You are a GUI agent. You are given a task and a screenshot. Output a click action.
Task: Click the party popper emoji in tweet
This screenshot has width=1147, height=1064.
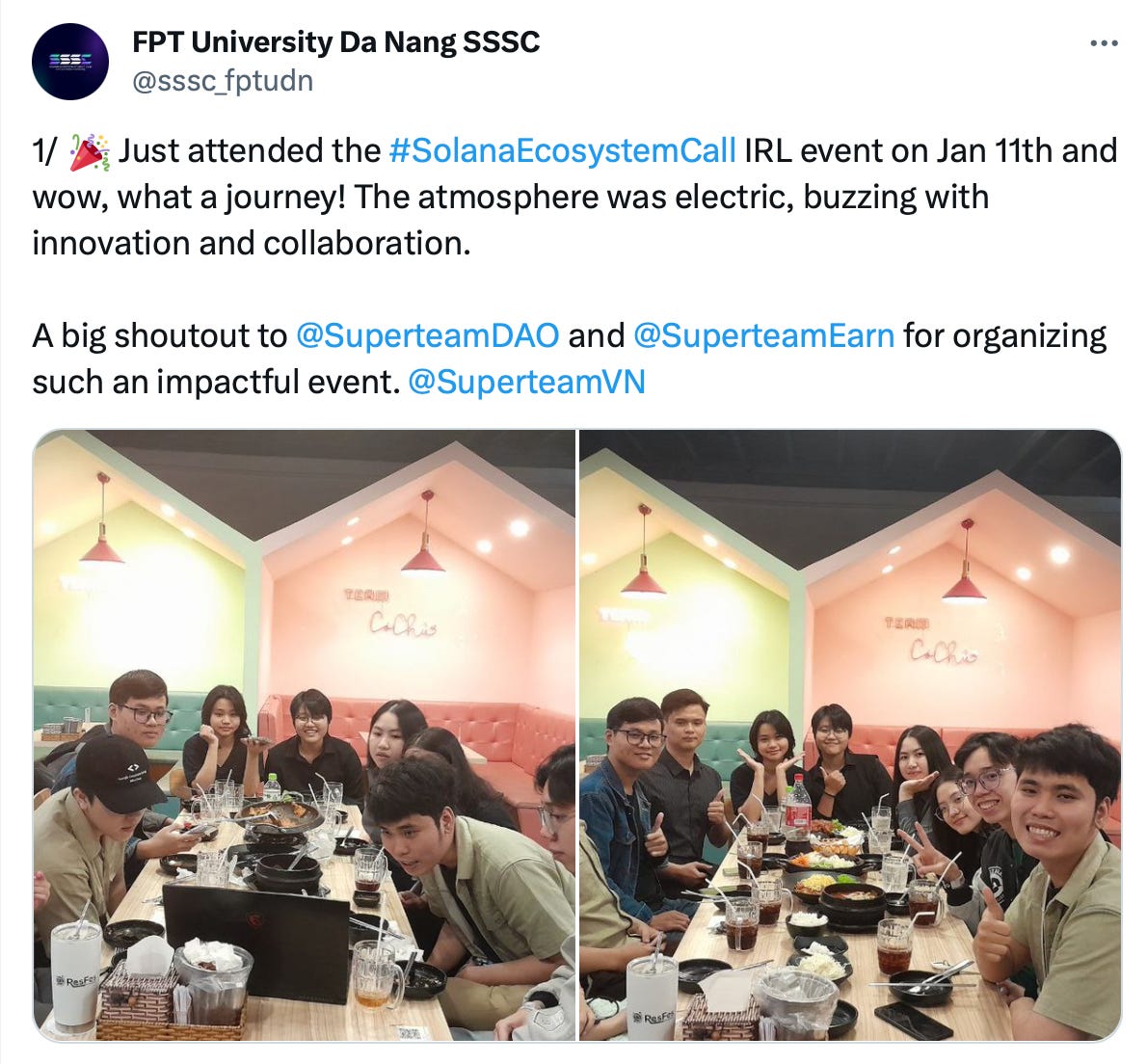[x=90, y=152]
